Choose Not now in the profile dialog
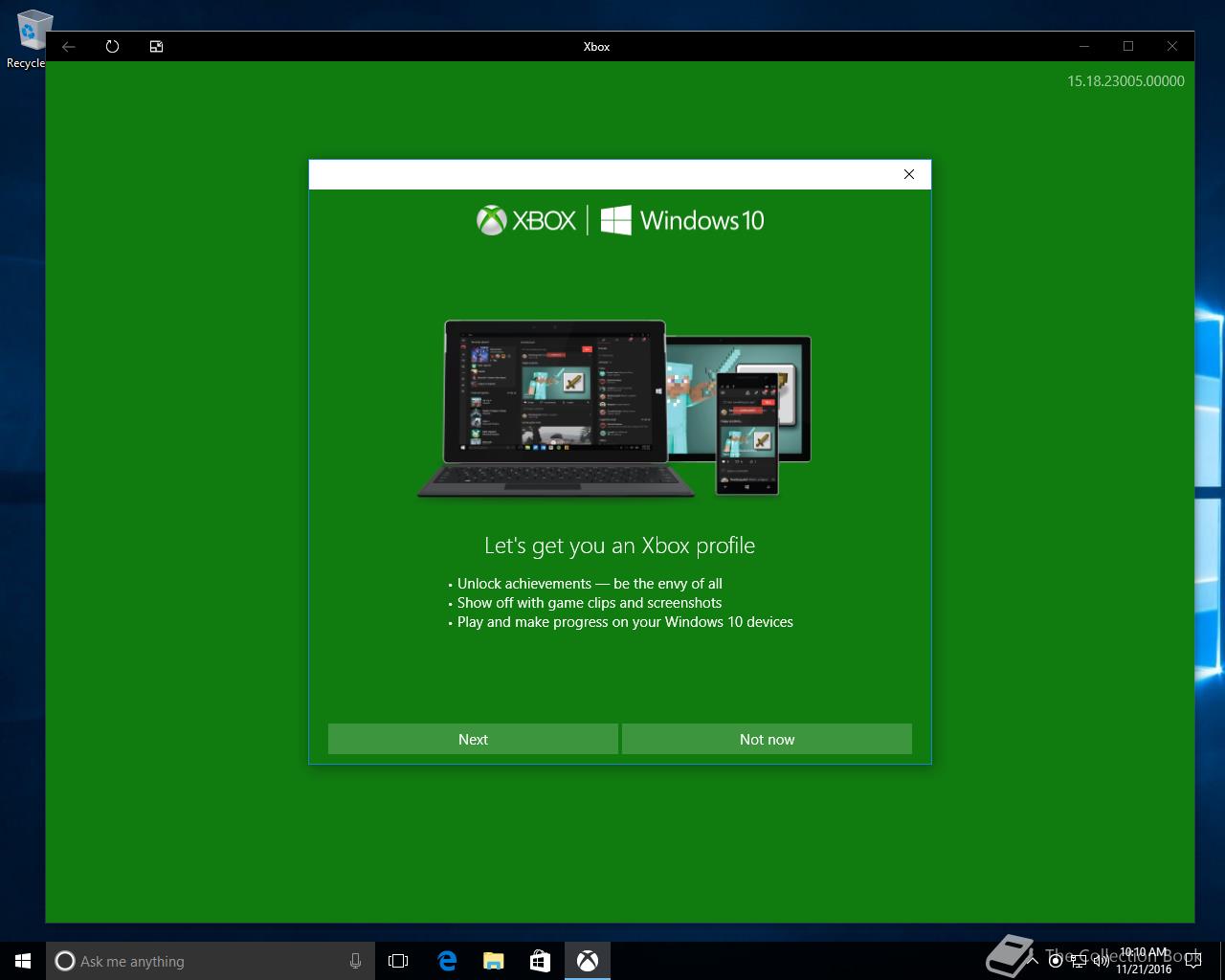 [767, 739]
